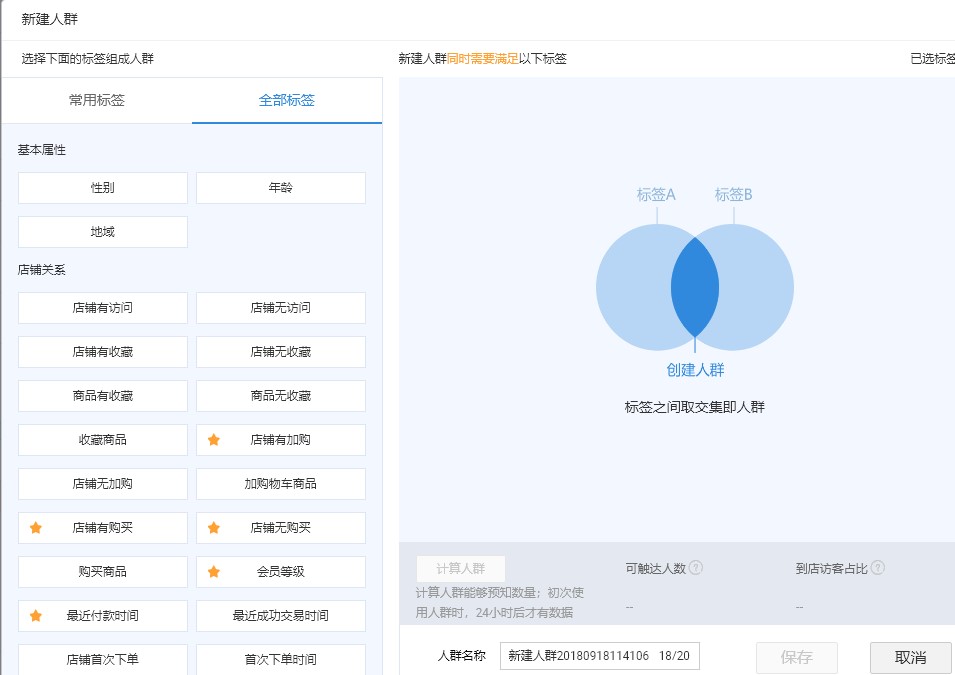Select the 最近成功交易时间 tag
This screenshot has height=675, width=955.
point(281,616)
